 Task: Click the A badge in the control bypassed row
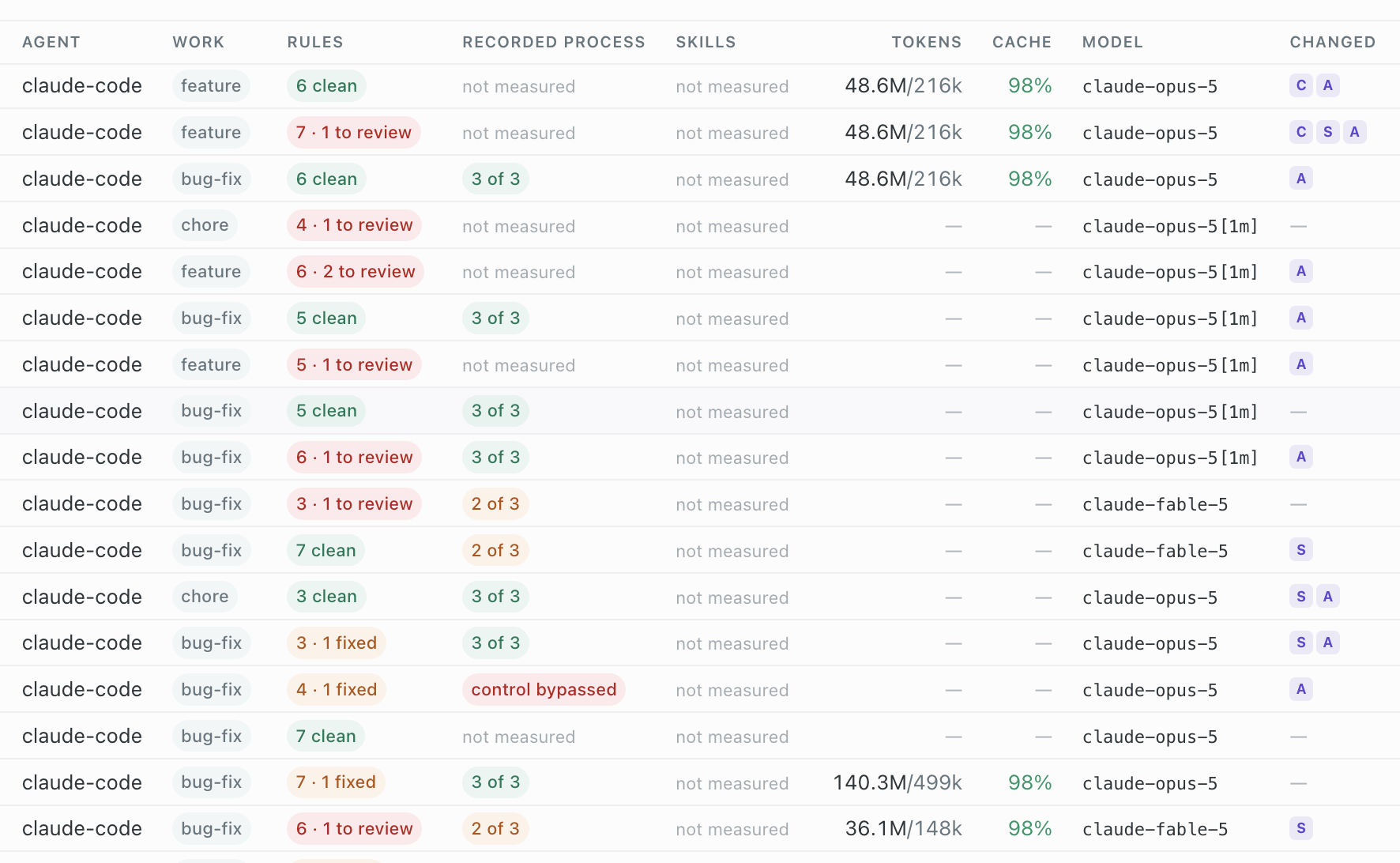point(1301,689)
